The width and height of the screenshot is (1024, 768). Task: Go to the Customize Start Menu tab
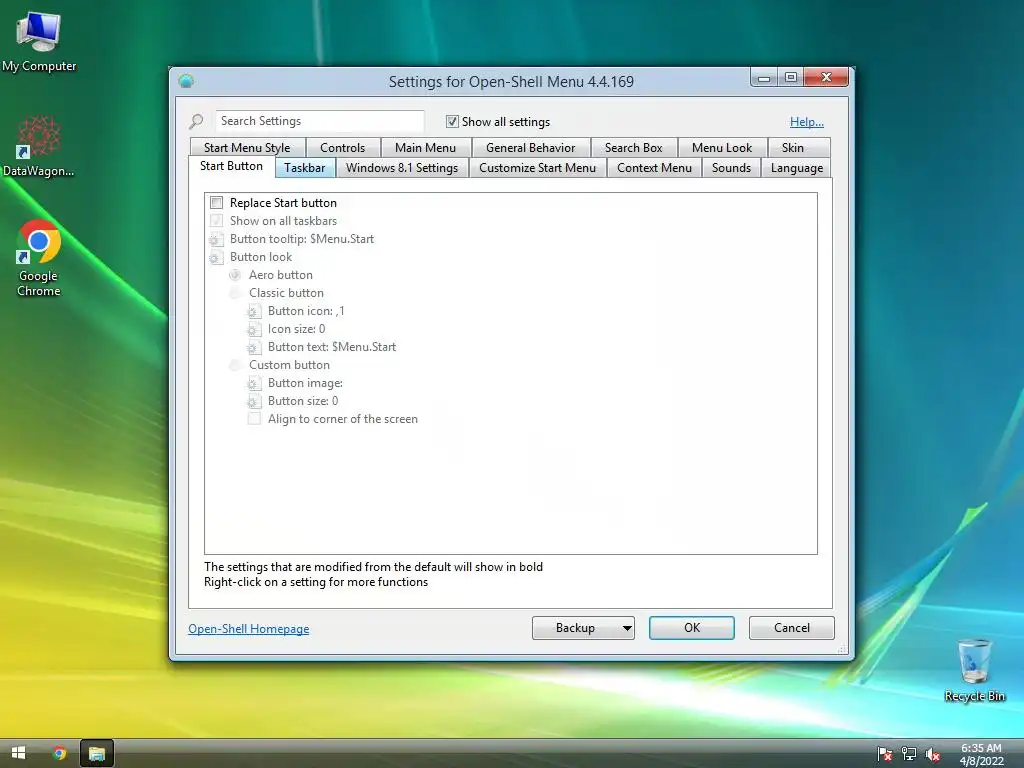(x=537, y=168)
